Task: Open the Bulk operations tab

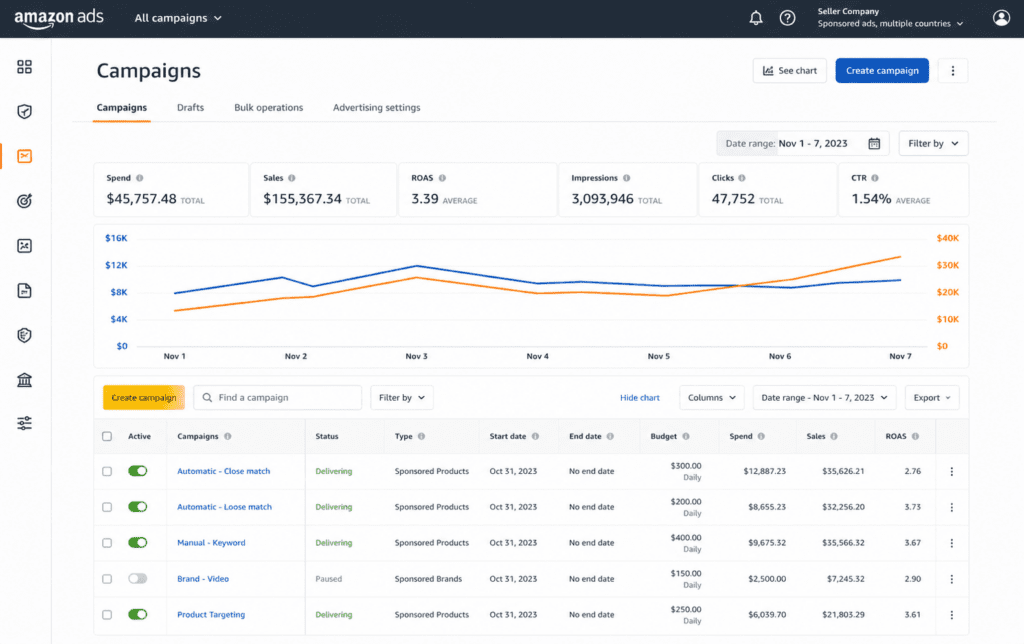Action: tap(268, 108)
